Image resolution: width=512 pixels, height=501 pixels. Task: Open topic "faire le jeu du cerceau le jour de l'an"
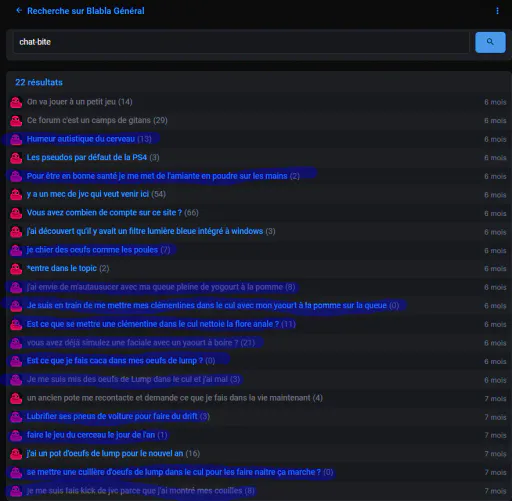pos(91,435)
